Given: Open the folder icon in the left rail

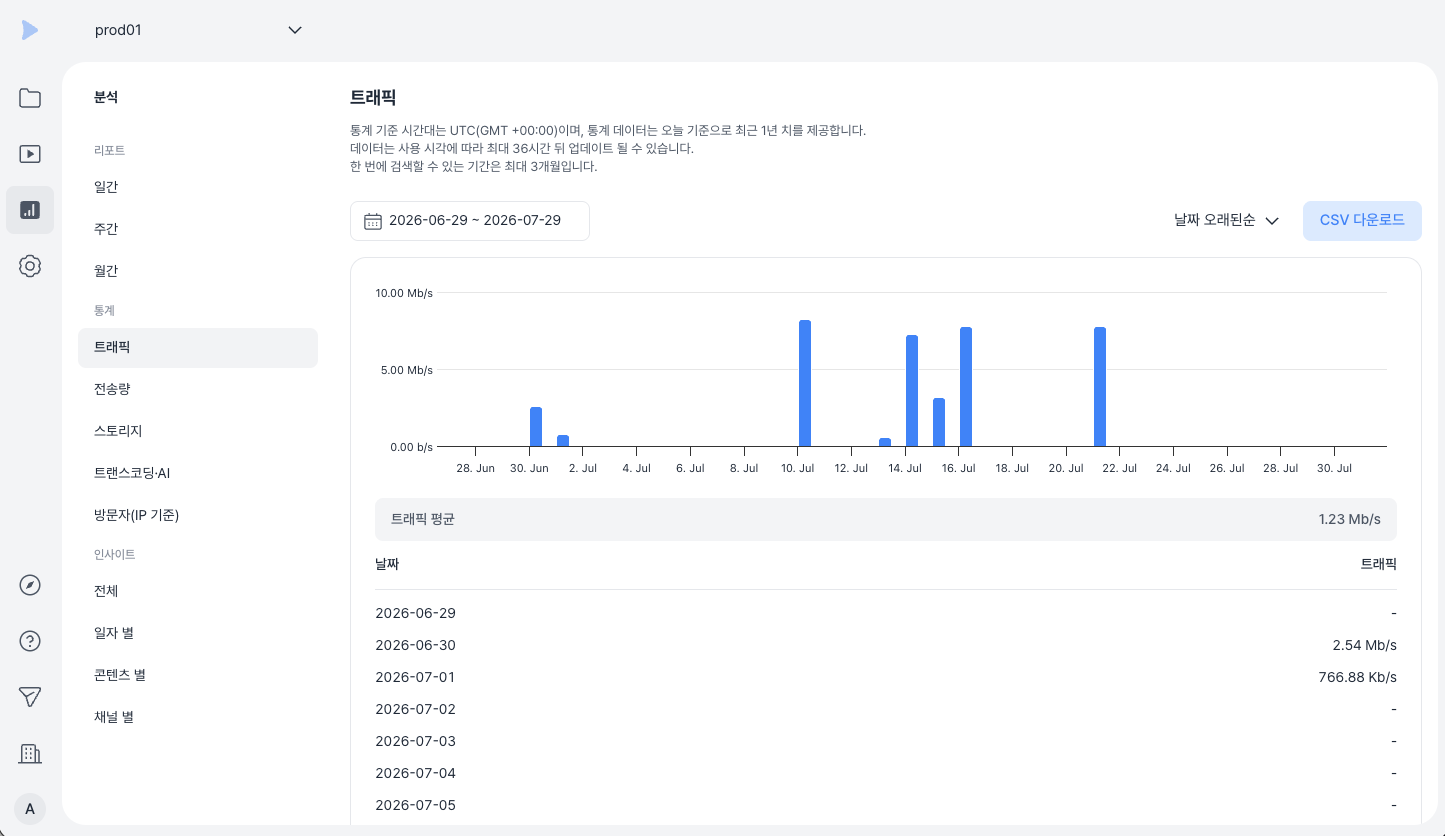Looking at the screenshot, I should 30,98.
